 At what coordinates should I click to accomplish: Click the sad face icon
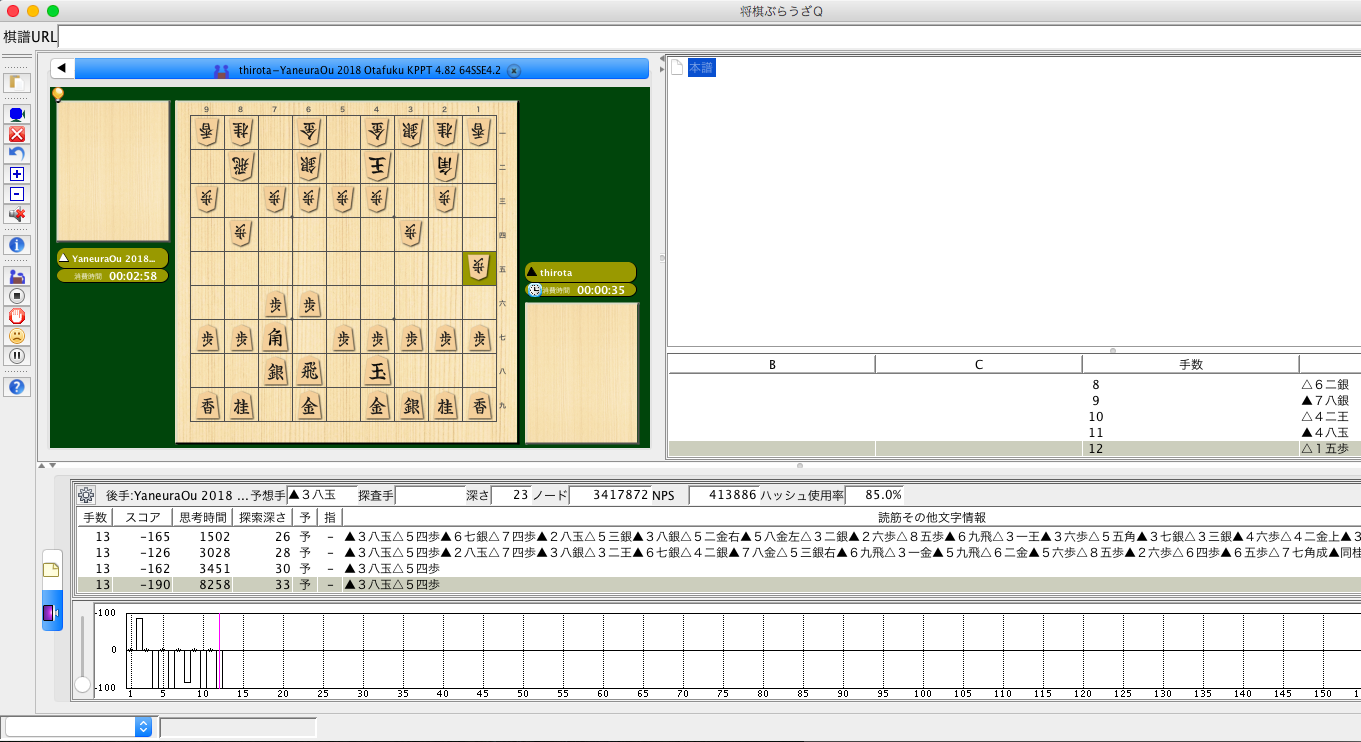coord(17,336)
